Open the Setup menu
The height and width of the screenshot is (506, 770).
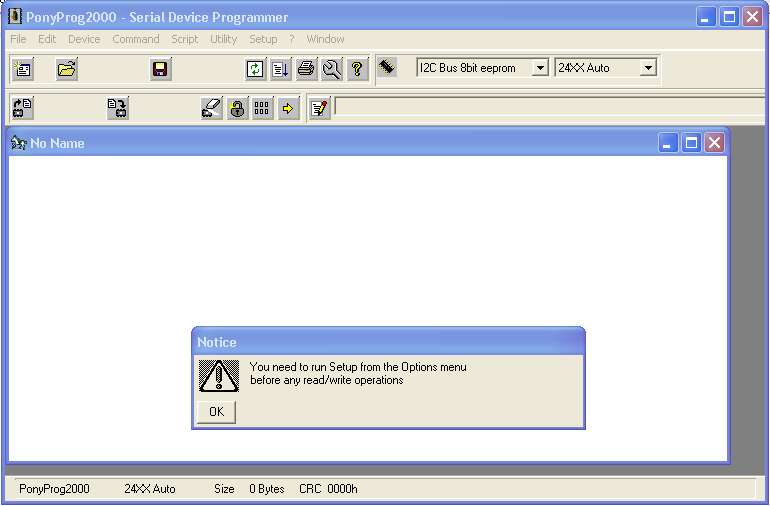pyautogui.click(x=263, y=39)
